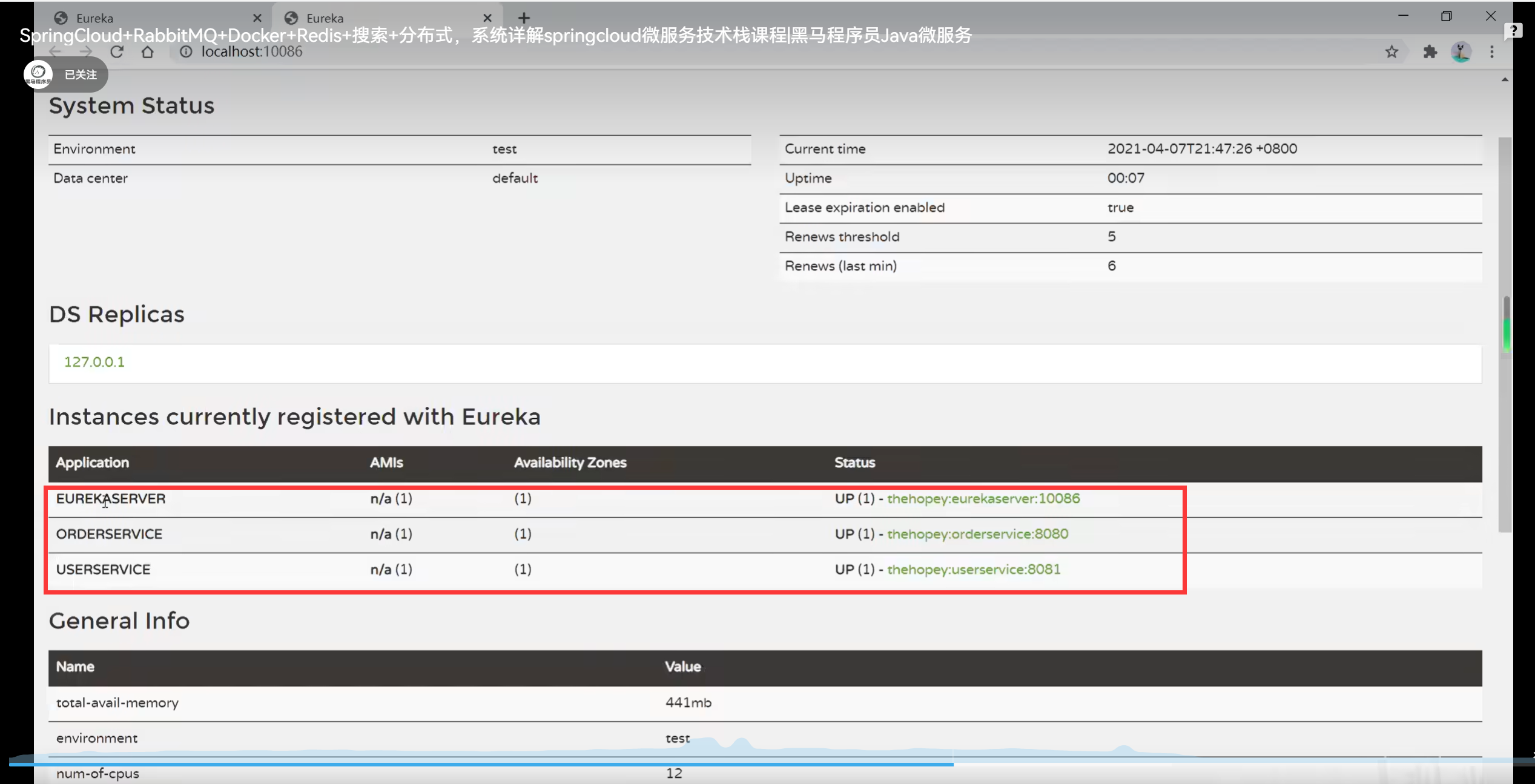Open the browser three-dot menu

1492,52
